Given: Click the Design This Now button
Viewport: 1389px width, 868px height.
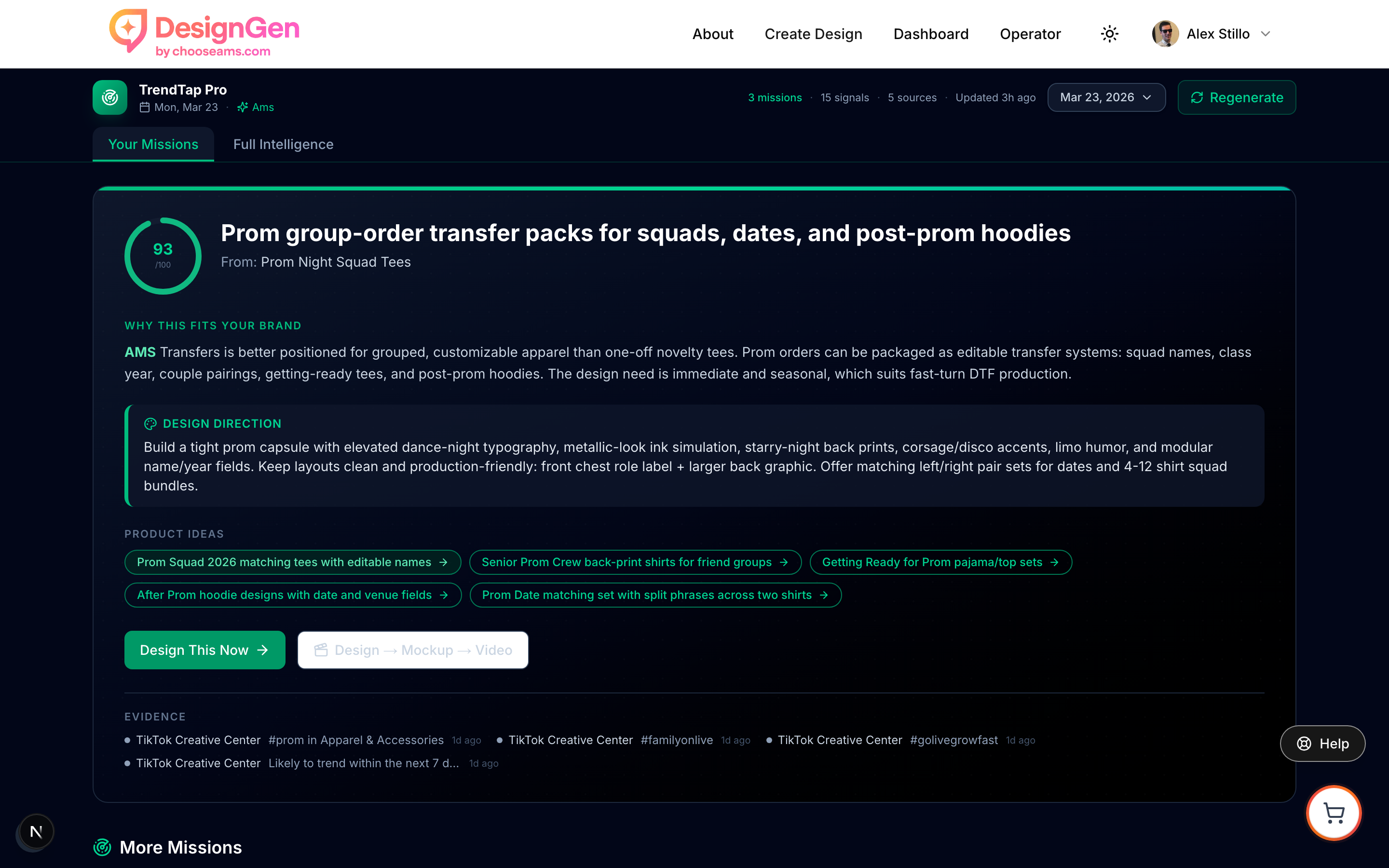Looking at the screenshot, I should coord(204,650).
